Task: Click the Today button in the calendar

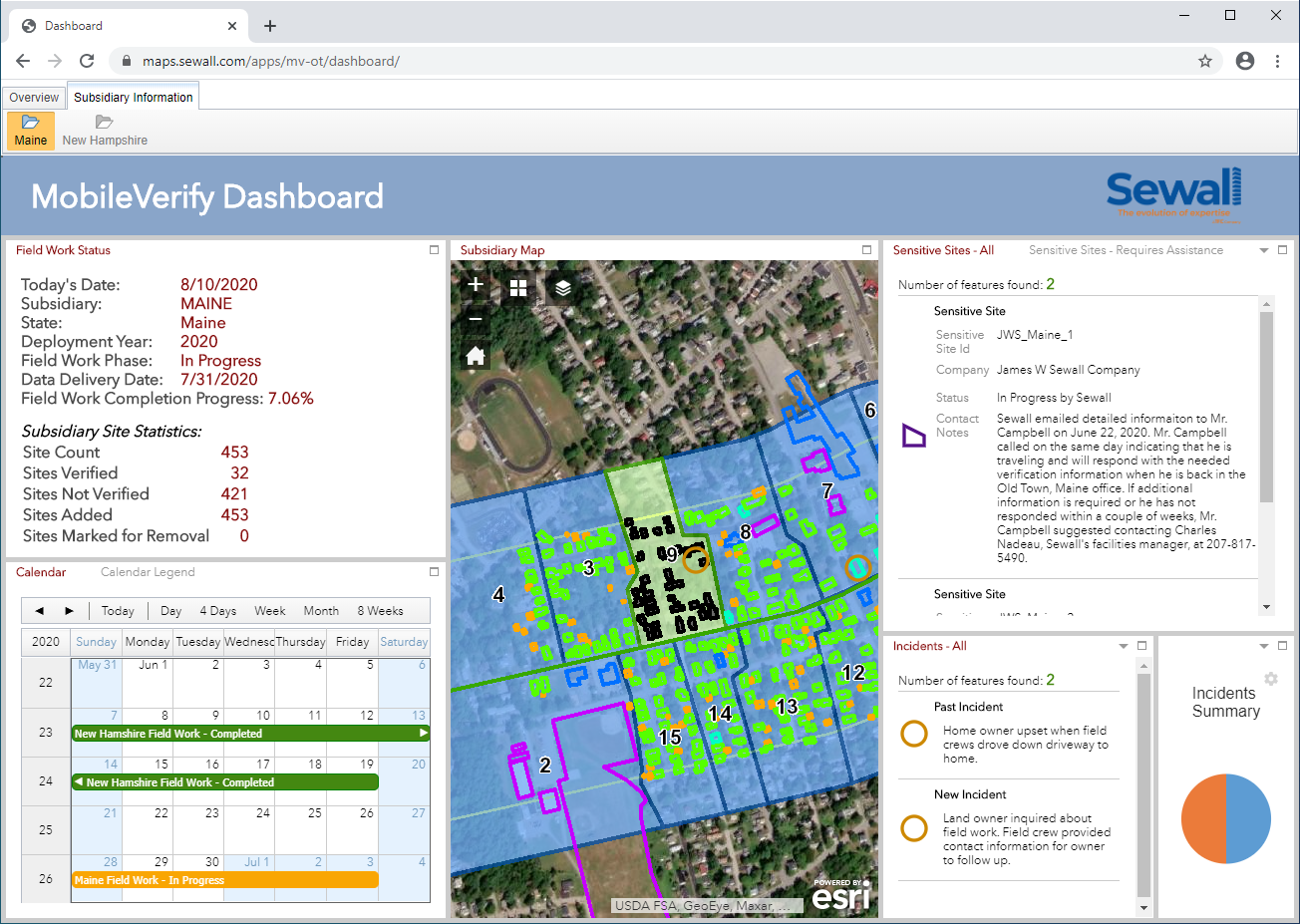Action: pyautogui.click(x=117, y=610)
